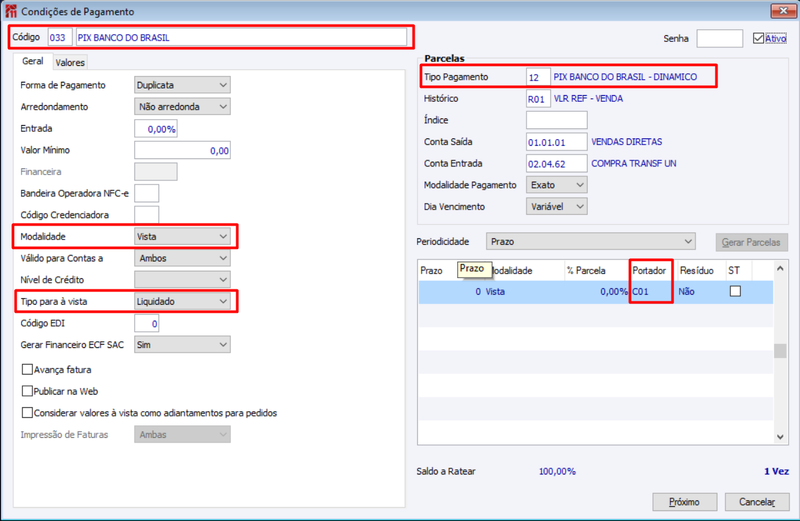Screen dimensions: 800x521
Task: Click the Conta Saída field 01.01.01
Action: tap(557, 142)
